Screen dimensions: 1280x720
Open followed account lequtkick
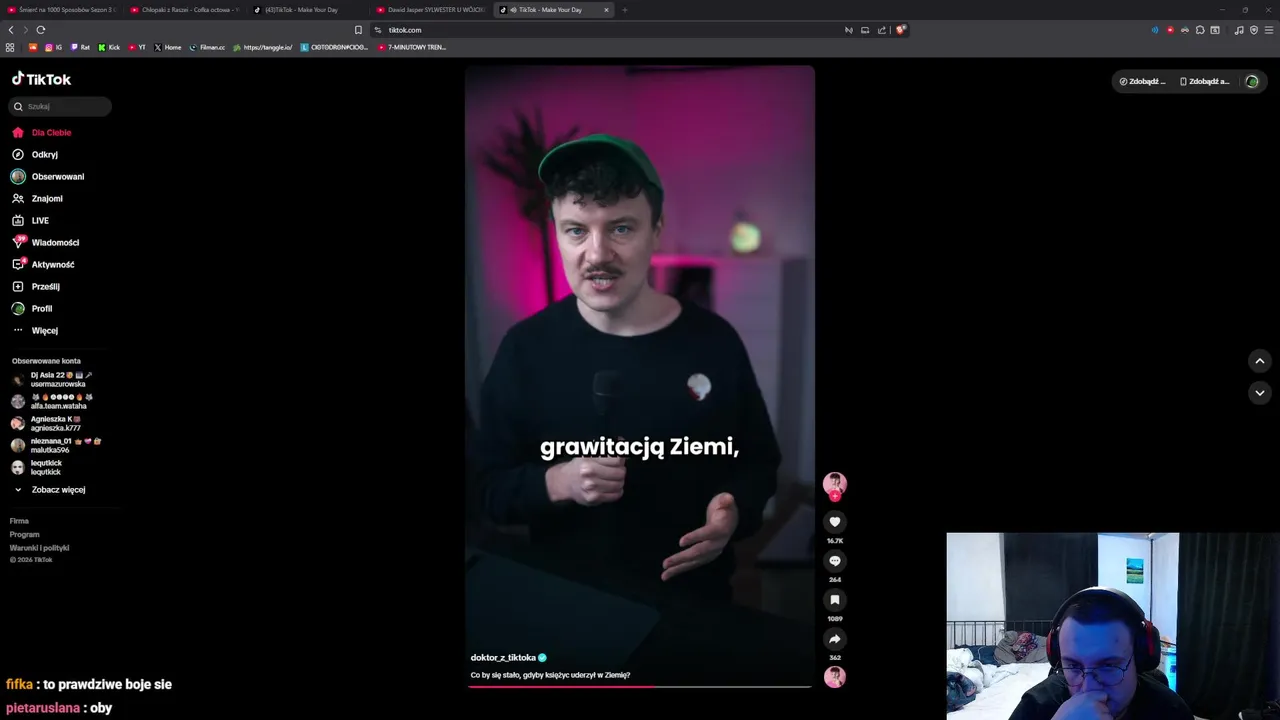(x=37, y=467)
